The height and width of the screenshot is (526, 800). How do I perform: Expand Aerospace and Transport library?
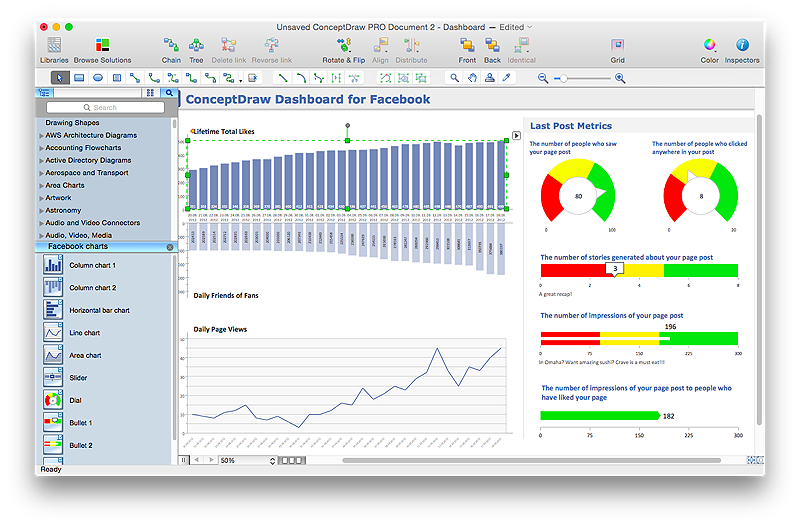[41, 173]
